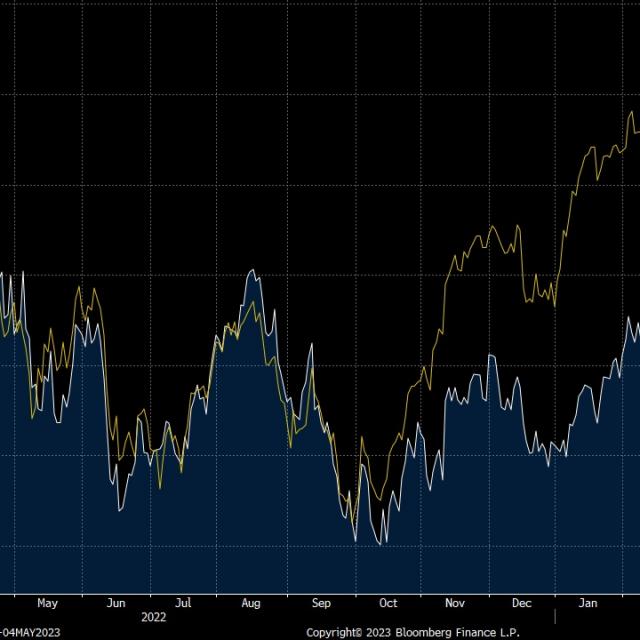This screenshot has height=640, width=640.
Task: Click white line's lowest trough in early October
Action: (381, 544)
